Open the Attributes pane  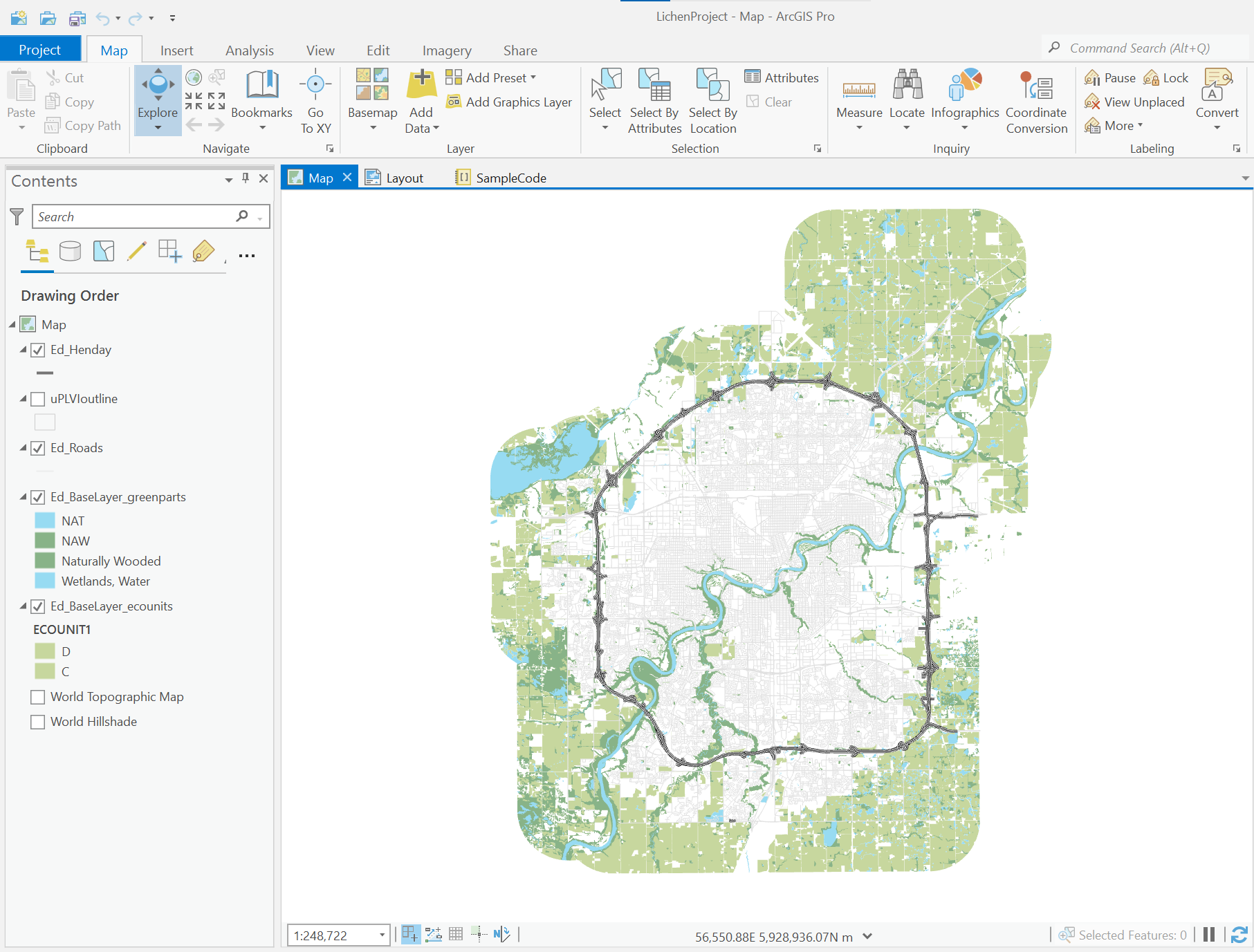(782, 77)
